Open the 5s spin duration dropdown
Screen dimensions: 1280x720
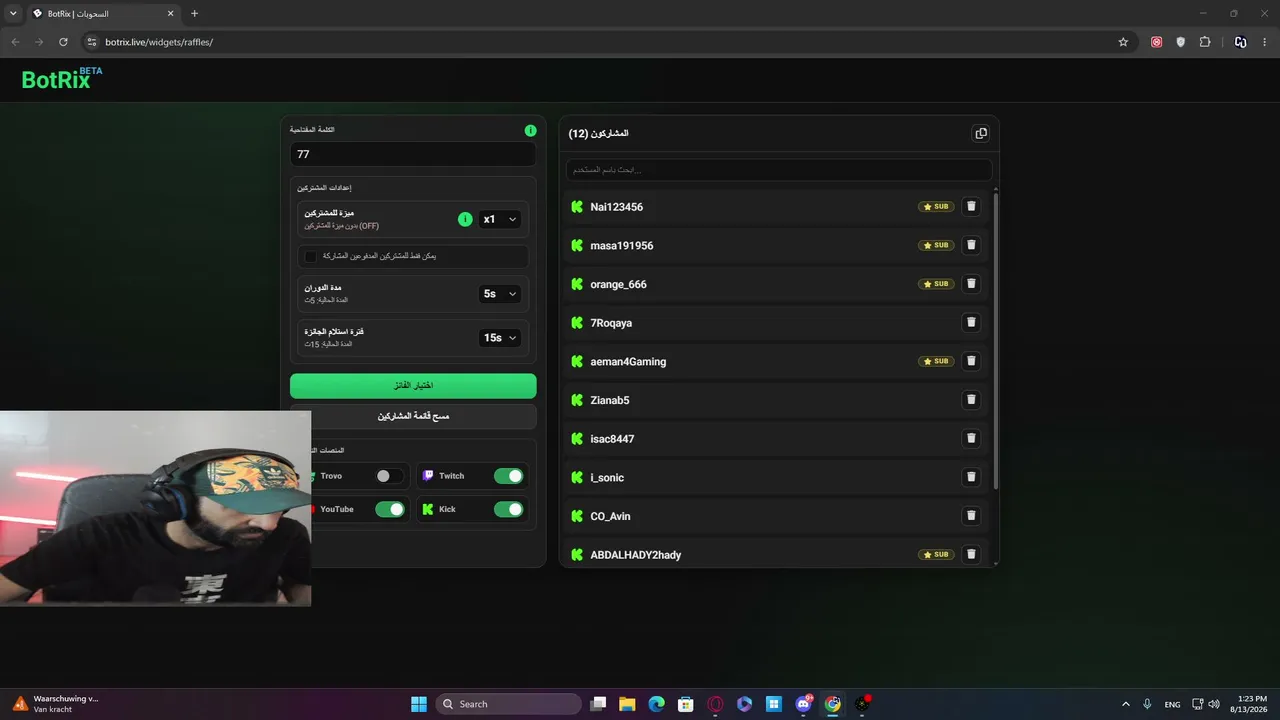point(499,294)
